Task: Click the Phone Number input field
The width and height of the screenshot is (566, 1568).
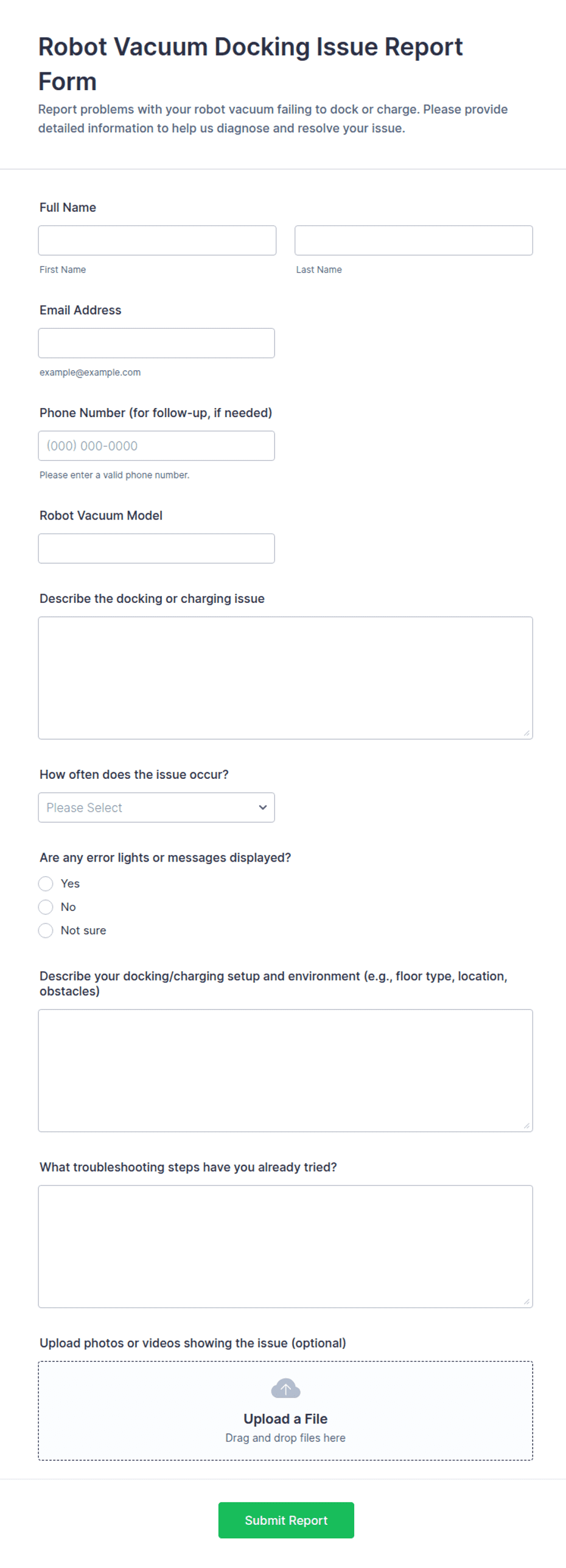Action: coord(156,446)
